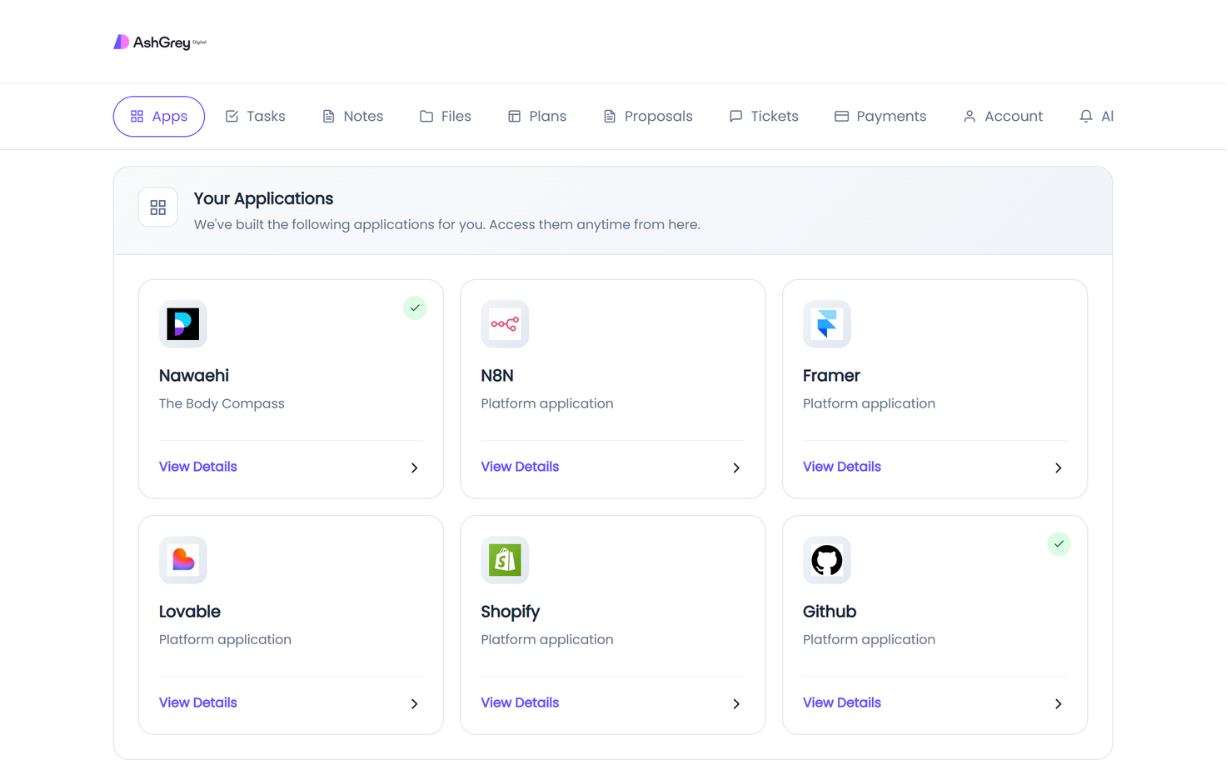Switch to the Tasks tab
This screenshot has height=780, width=1228.
tap(255, 117)
